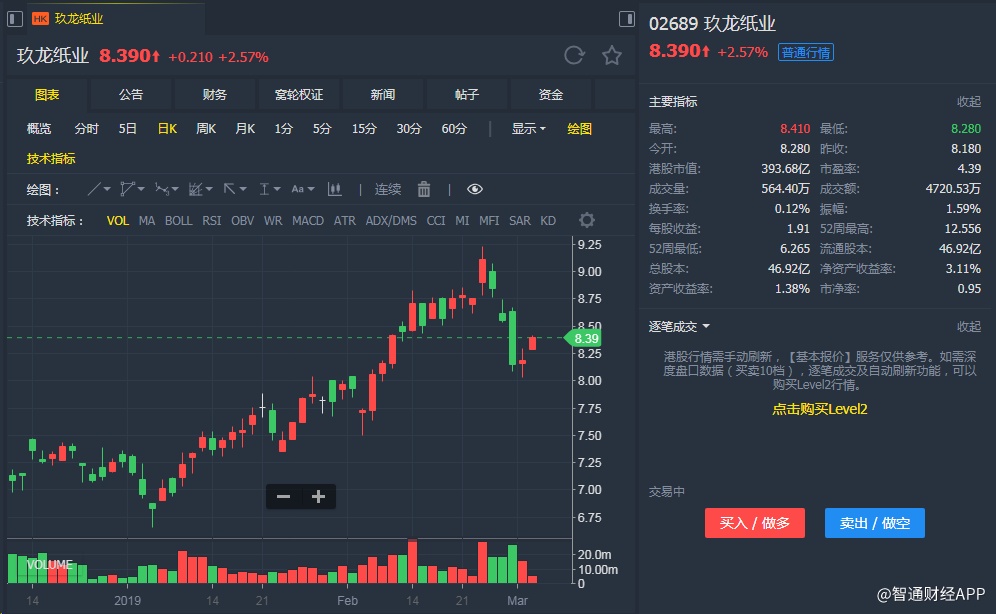This screenshot has width=996, height=614.
Task: Click the candlestick measure tool icon
Action: click(x=334, y=189)
